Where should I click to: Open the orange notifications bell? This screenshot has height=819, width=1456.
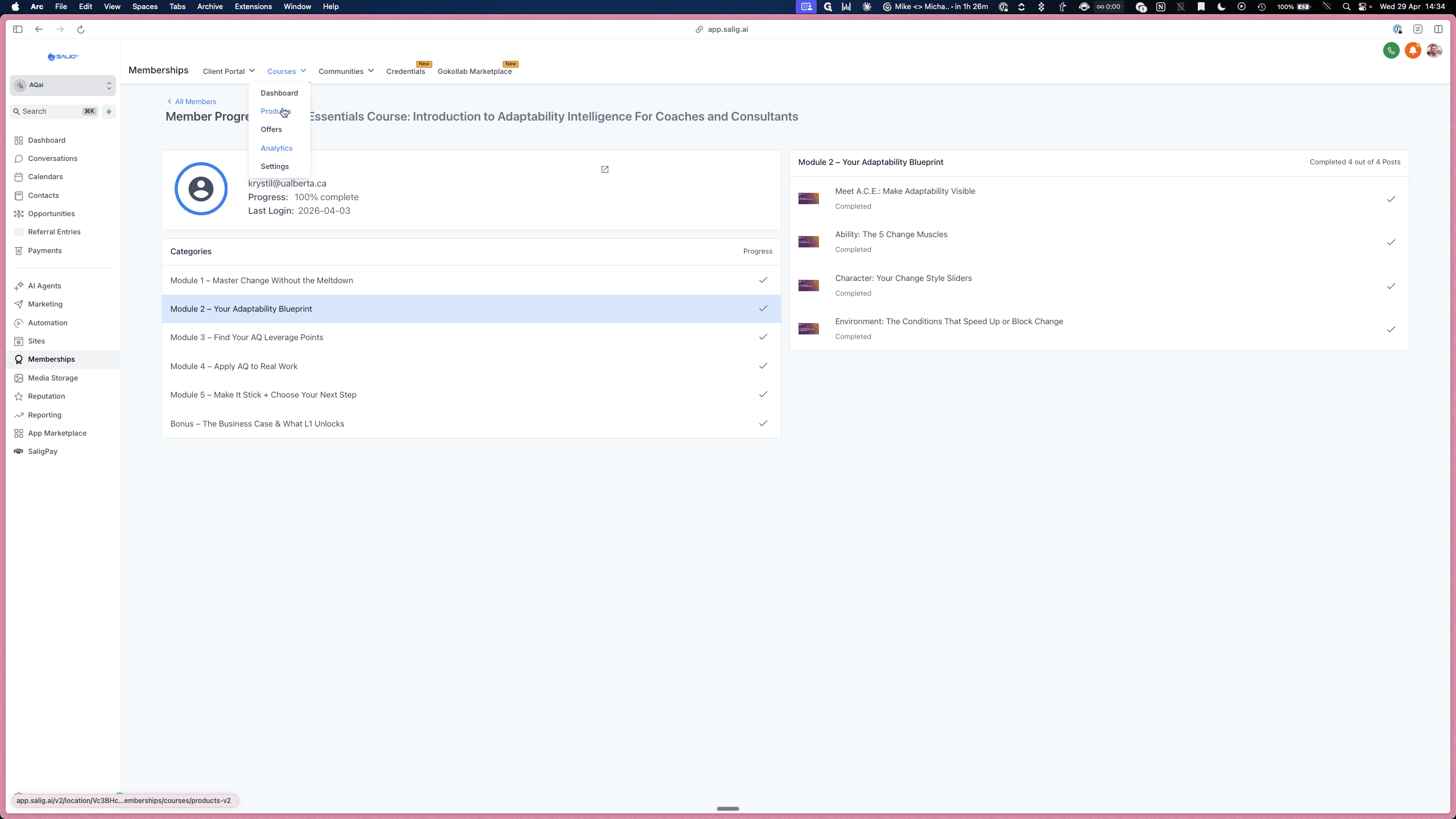pos(1413,51)
